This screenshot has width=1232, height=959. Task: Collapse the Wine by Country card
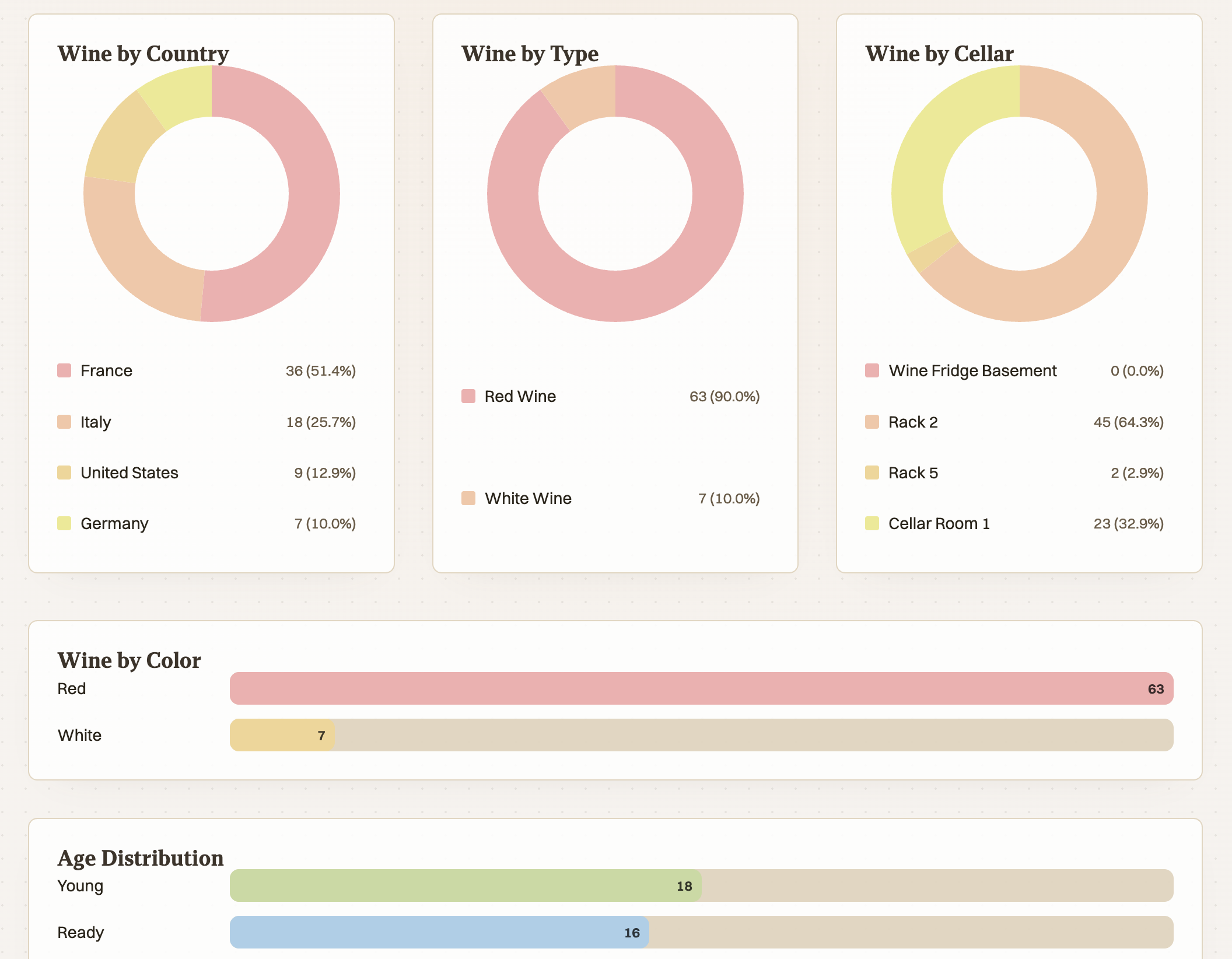(142, 53)
